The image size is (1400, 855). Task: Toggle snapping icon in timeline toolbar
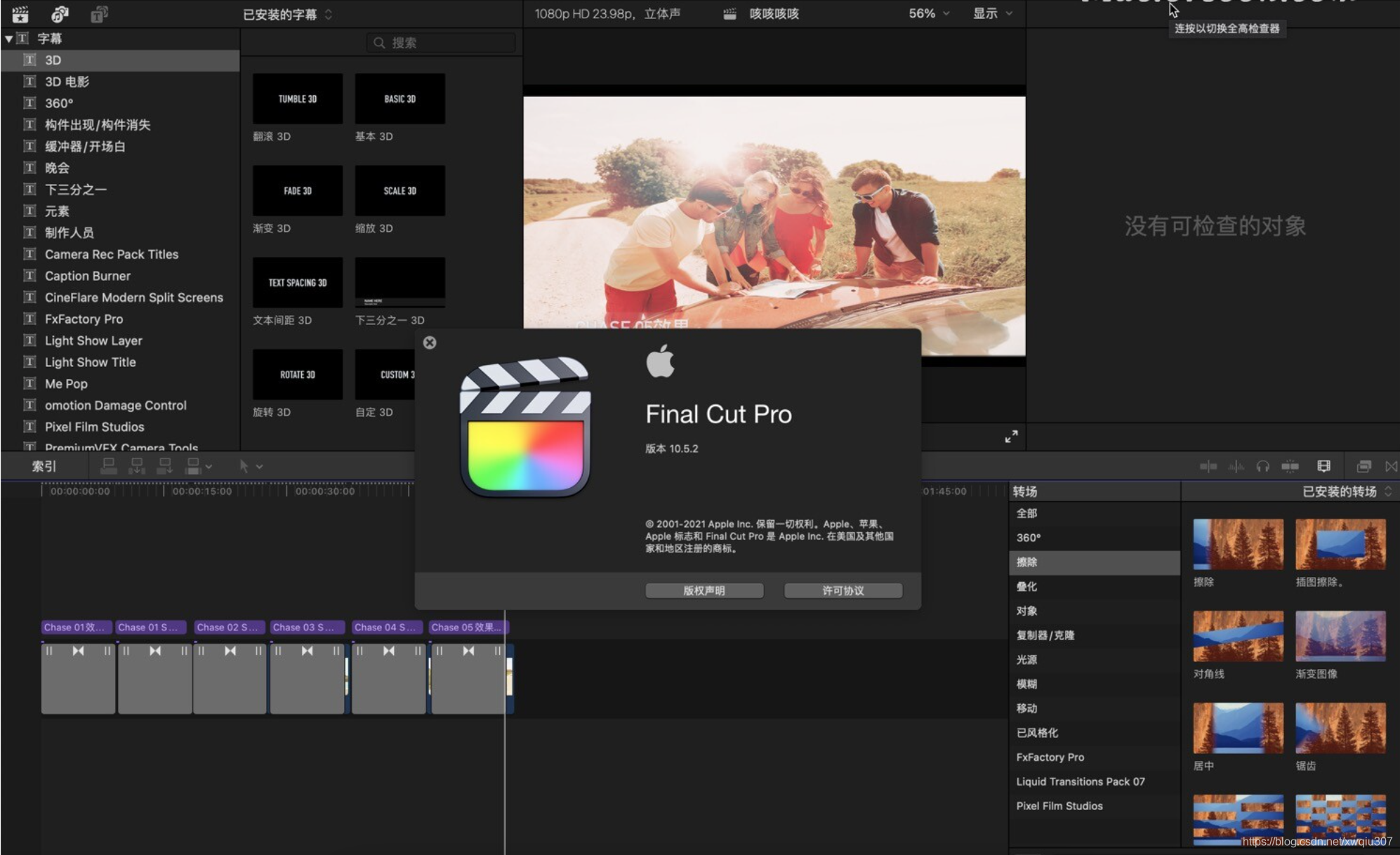[1290, 466]
